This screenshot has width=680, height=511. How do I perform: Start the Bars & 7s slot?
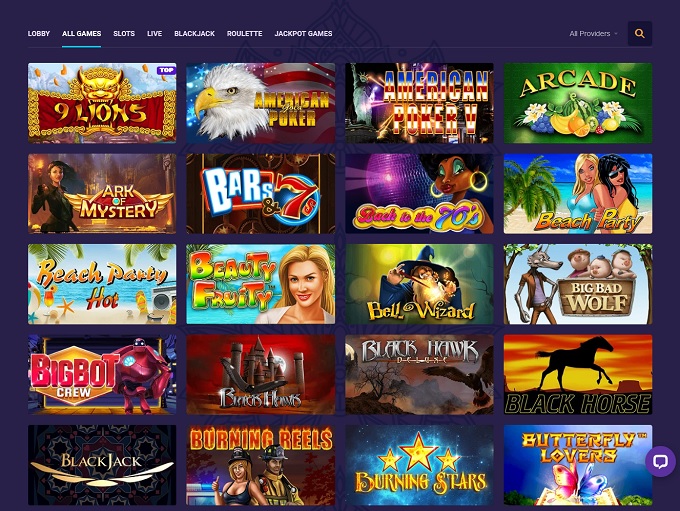click(261, 193)
